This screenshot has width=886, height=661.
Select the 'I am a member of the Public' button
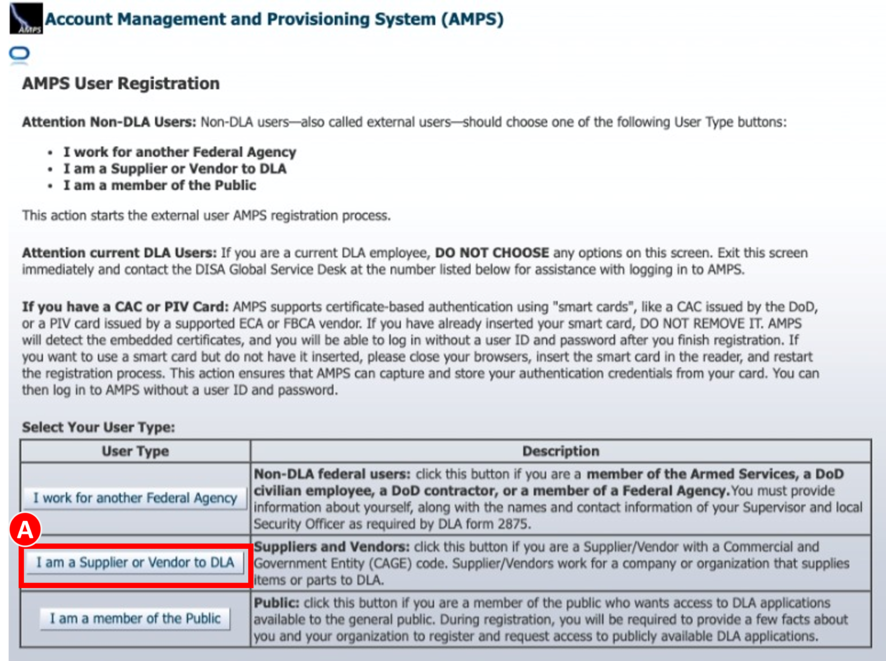coord(135,619)
